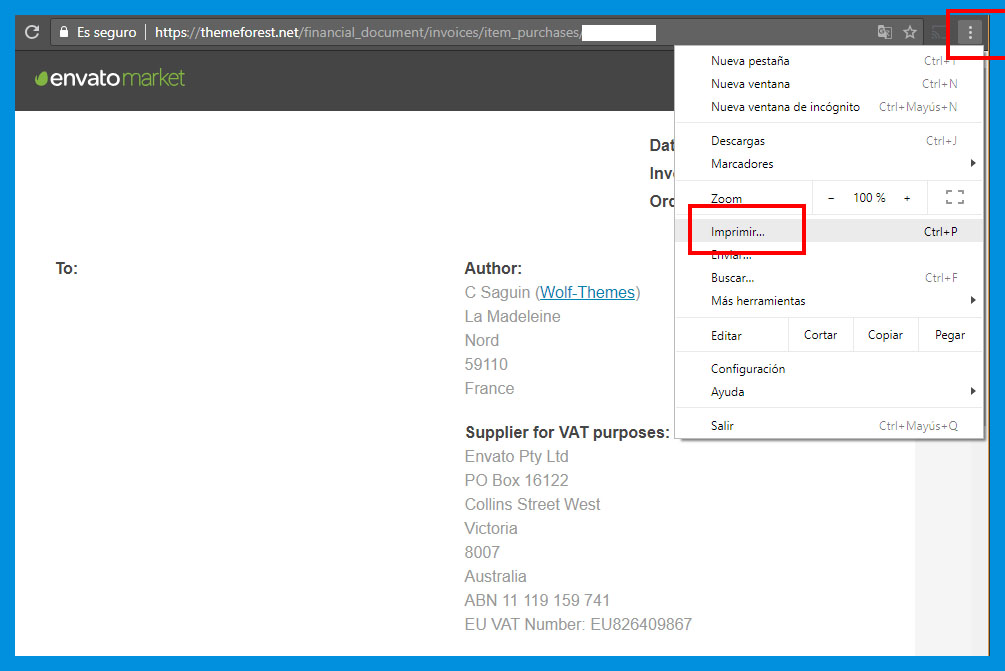1005x671 pixels.
Task: Open Nueva ventana de incógnito
Action: tap(829, 107)
